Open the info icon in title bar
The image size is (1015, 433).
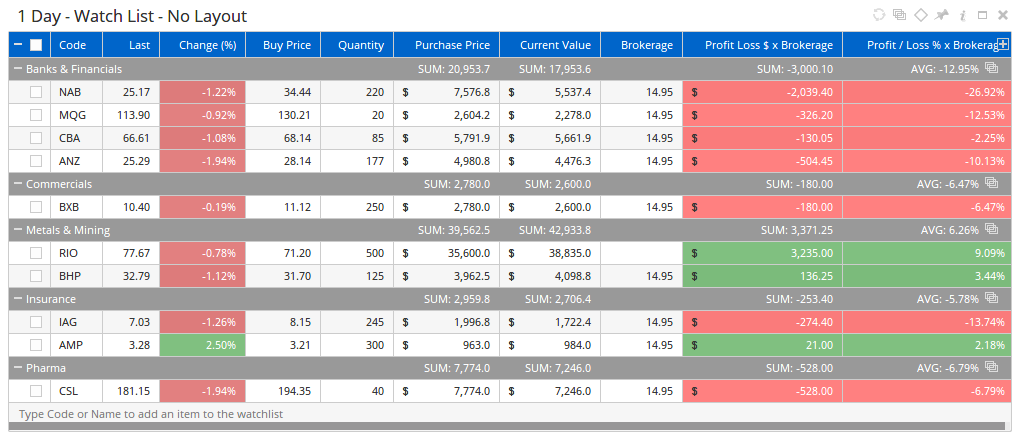point(962,15)
